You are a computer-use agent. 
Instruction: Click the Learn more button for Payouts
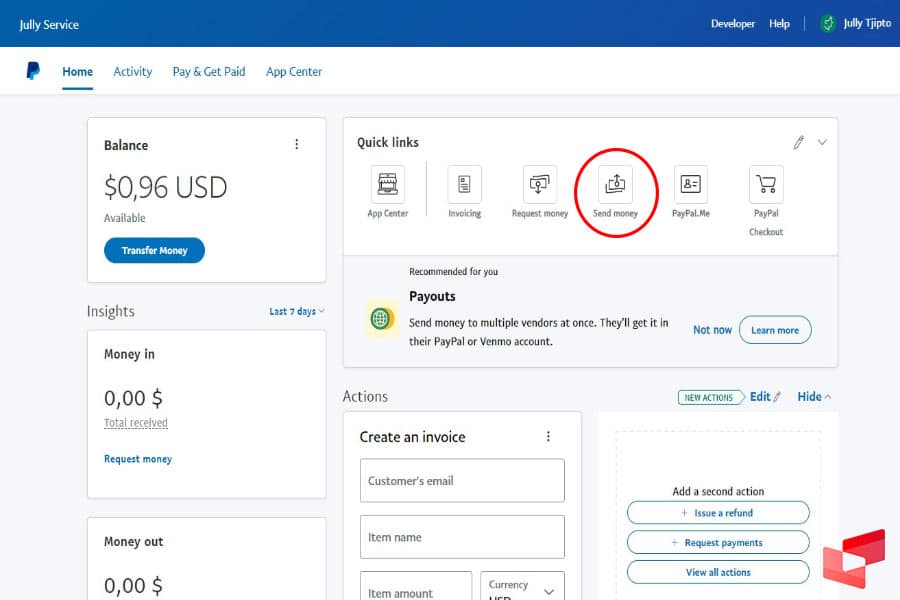pyautogui.click(x=775, y=330)
